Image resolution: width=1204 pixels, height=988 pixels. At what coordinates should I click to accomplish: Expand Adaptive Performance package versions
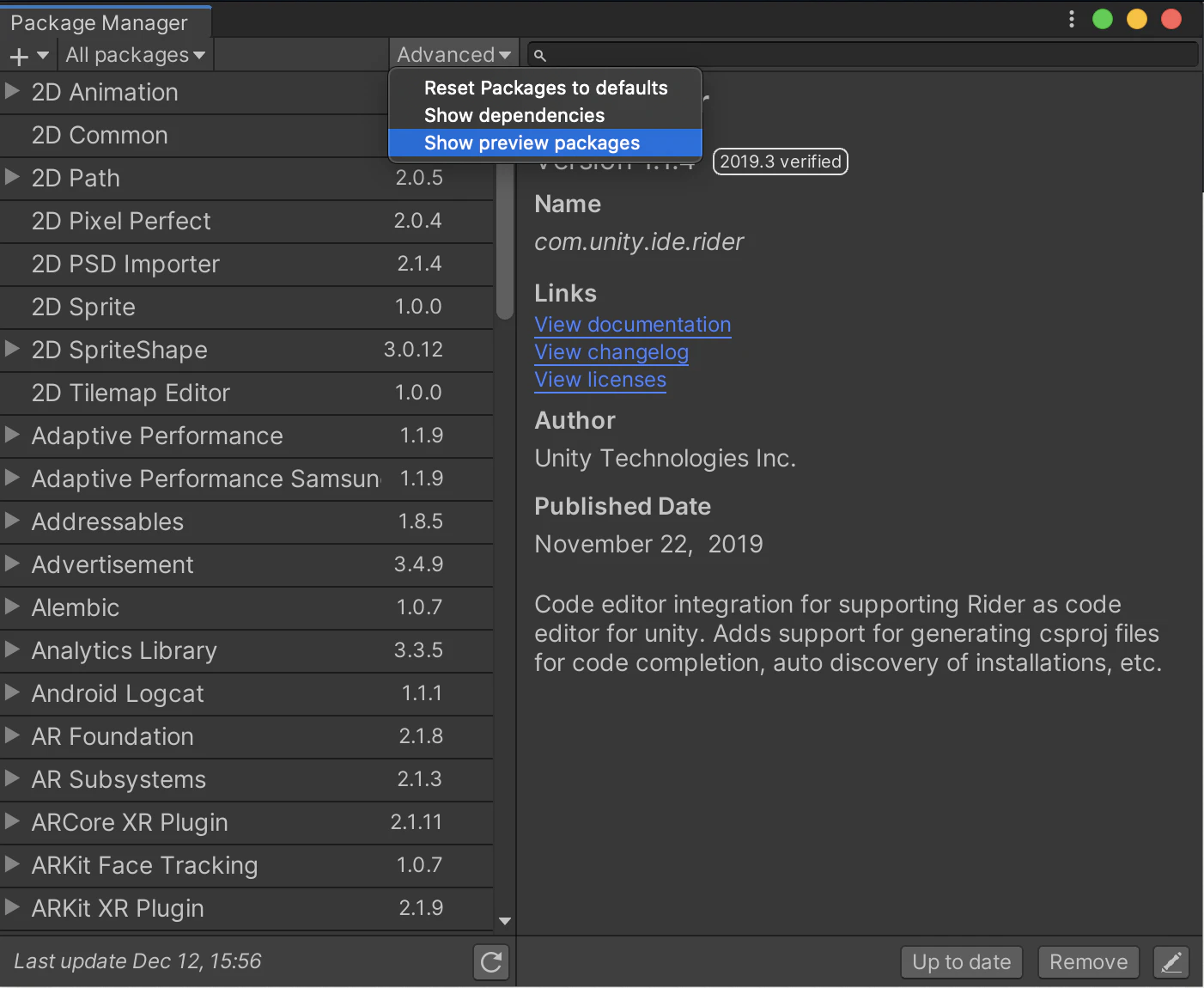click(x=12, y=435)
